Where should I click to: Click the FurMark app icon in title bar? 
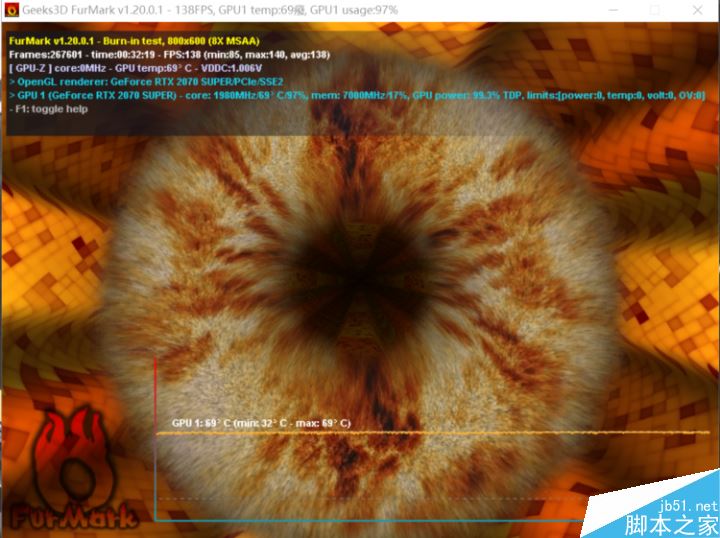(x=11, y=10)
